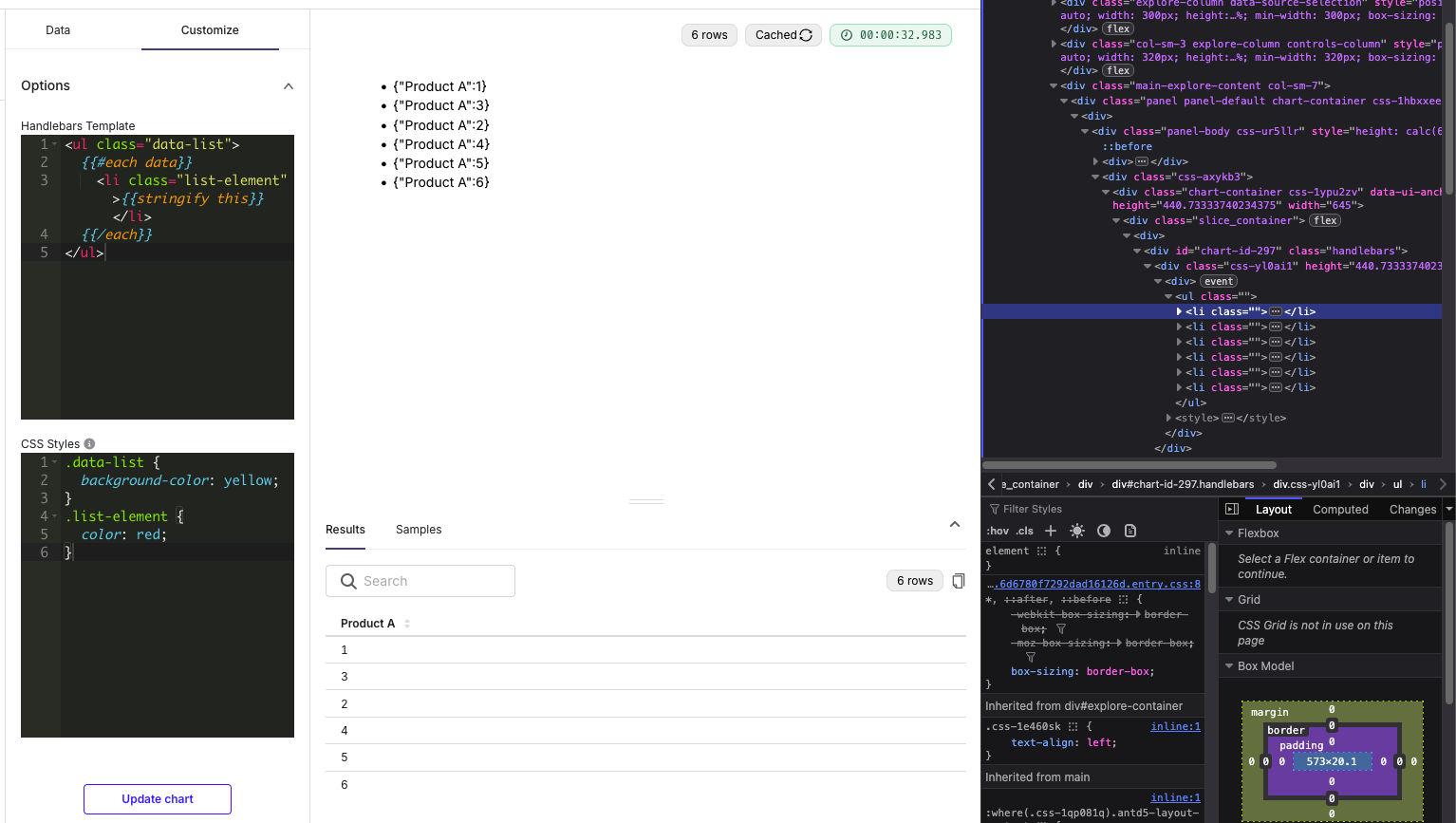The image size is (1456, 823).
Task: Sort the Product A column using its arrows
Action: coord(407,624)
